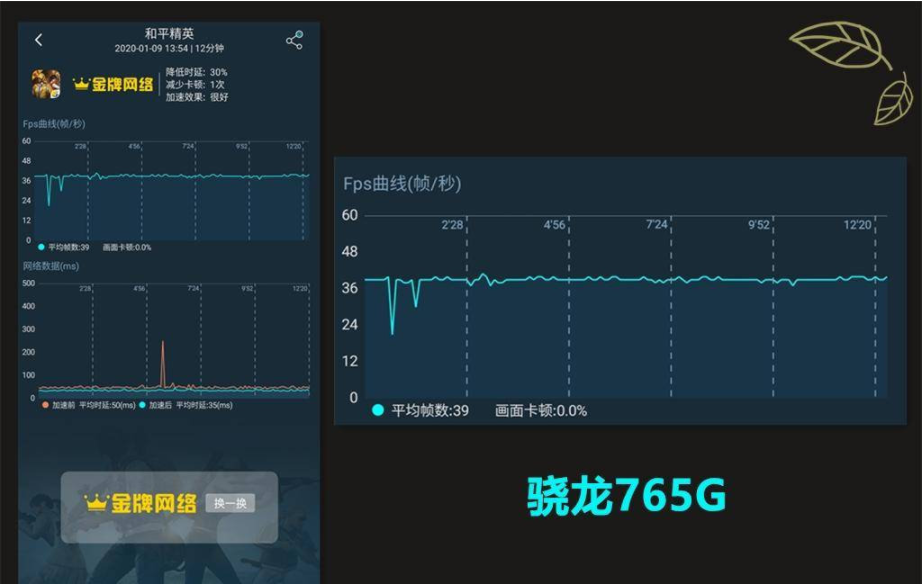Click the 7'24 time marker in the enlarged chart

tap(656, 225)
